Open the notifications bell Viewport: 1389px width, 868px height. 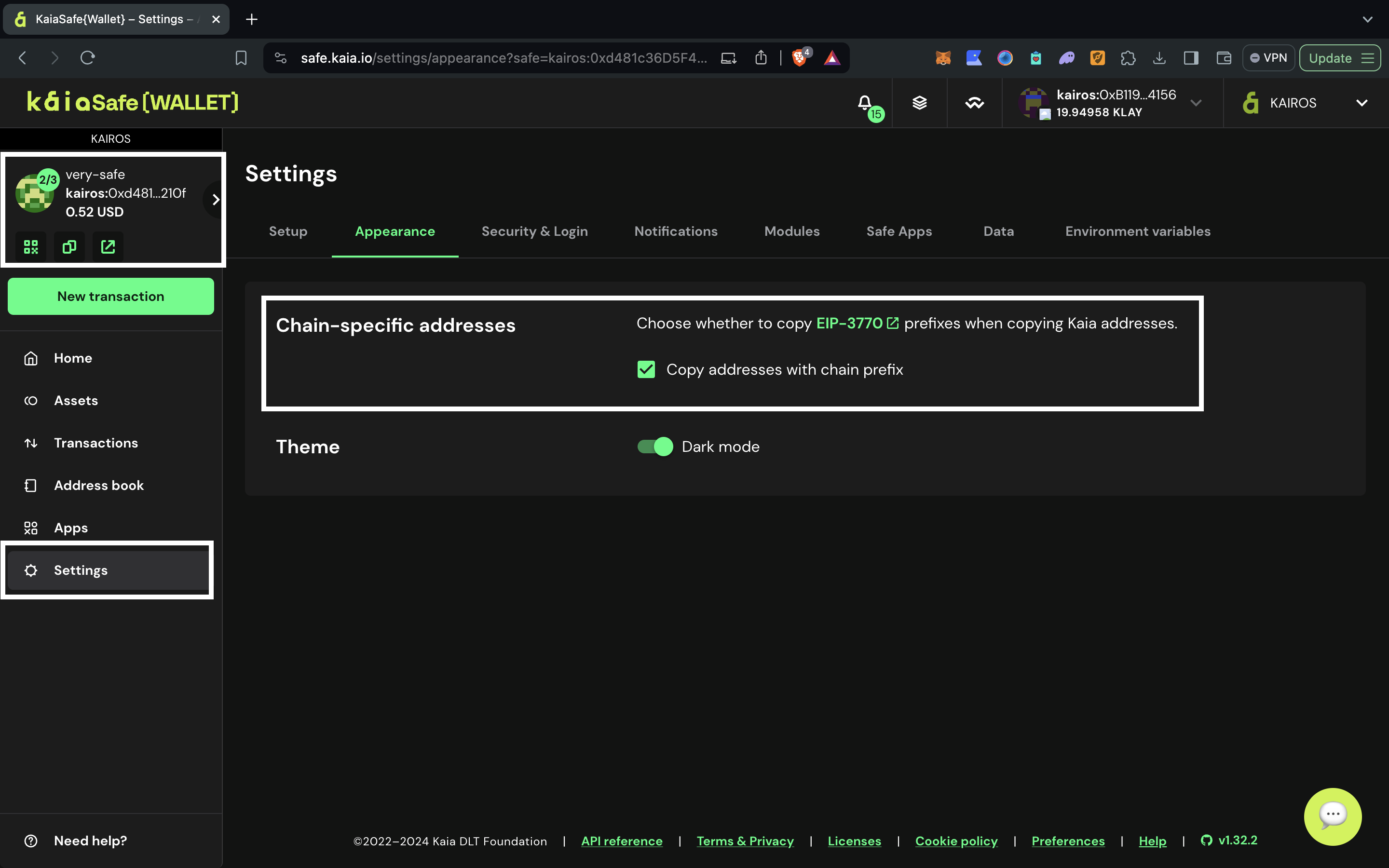click(865, 103)
